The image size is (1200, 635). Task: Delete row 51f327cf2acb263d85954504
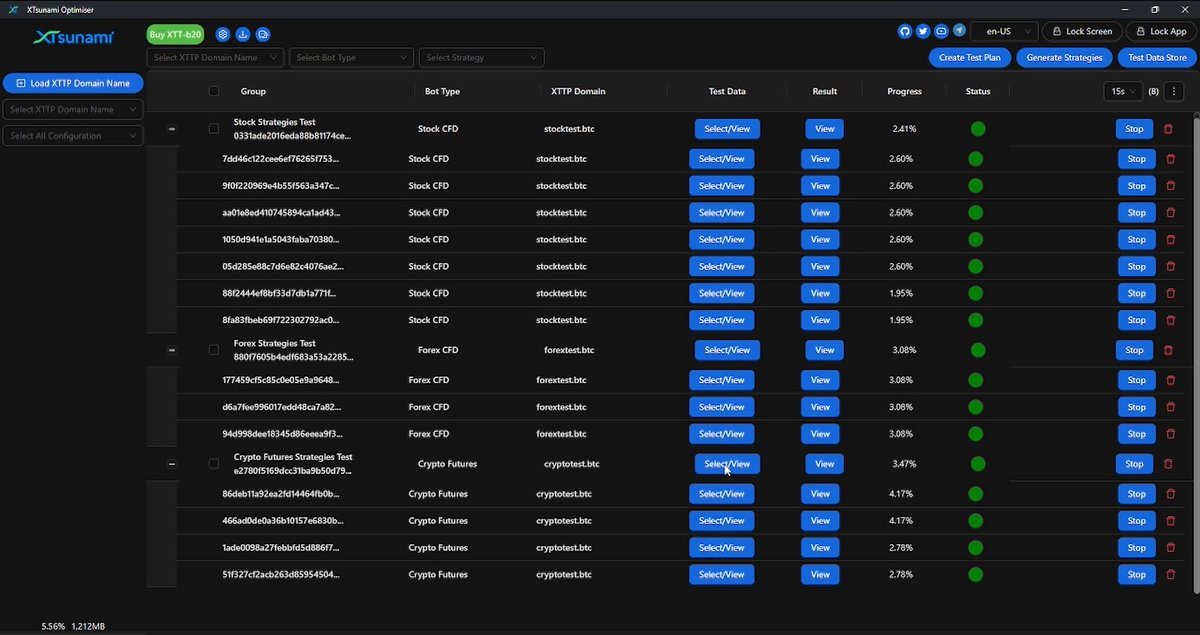tap(1170, 575)
